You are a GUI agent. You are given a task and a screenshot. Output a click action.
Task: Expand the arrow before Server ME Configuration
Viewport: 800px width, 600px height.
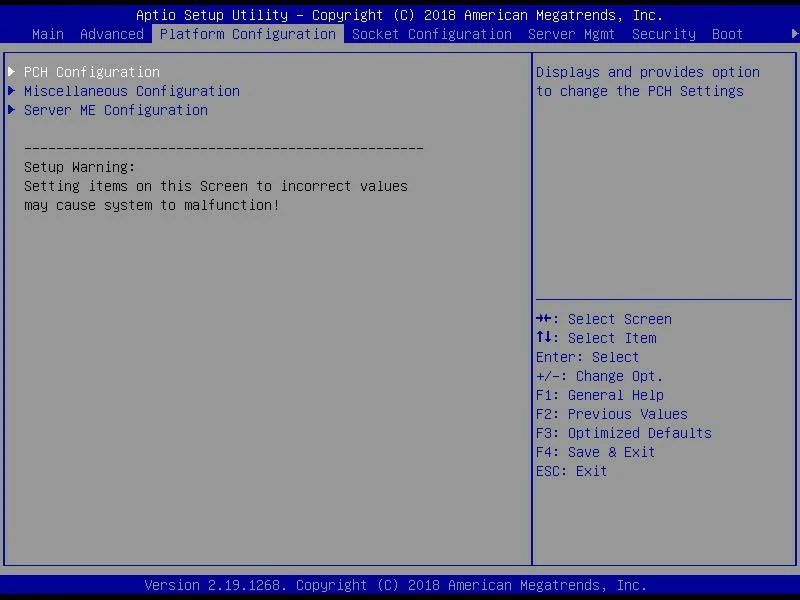click(12, 110)
